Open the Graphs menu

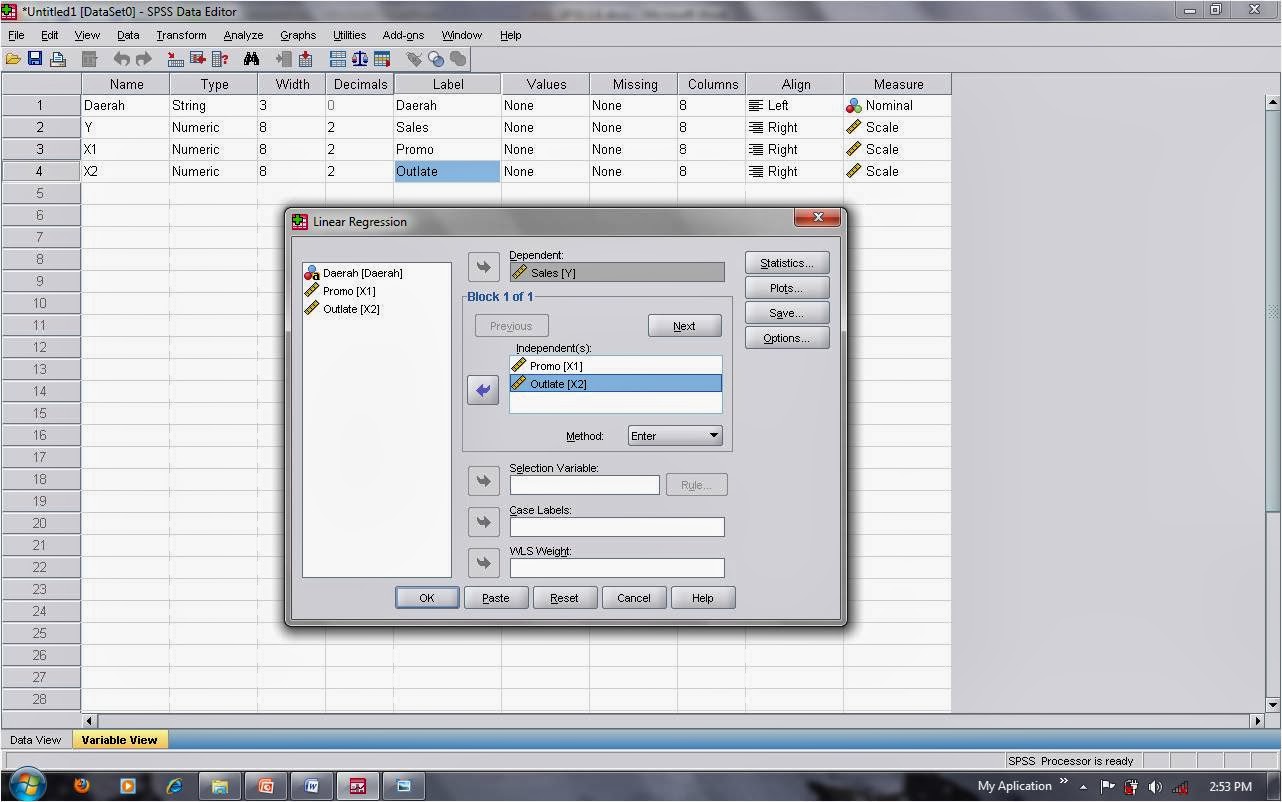tap(298, 35)
